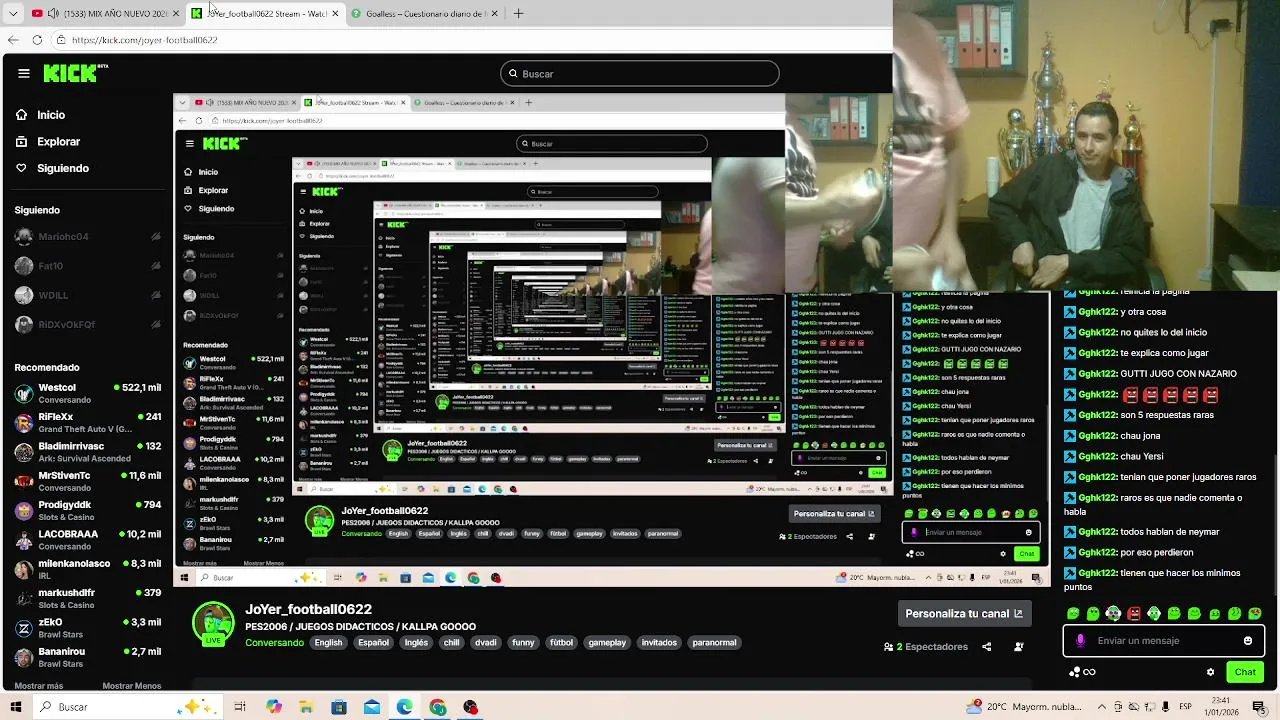Open File Explorer from the taskbar
The width and height of the screenshot is (1280, 720).
pos(306,707)
